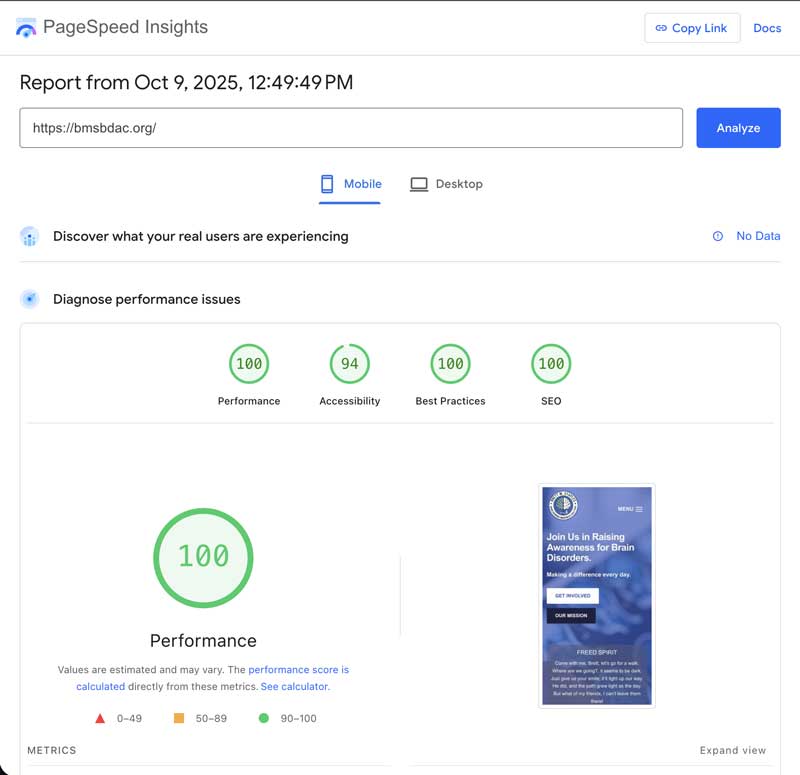Select the small Performance score gauge
Image resolution: width=800 pixels, height=775 pixels.
[x=249, y=364]
